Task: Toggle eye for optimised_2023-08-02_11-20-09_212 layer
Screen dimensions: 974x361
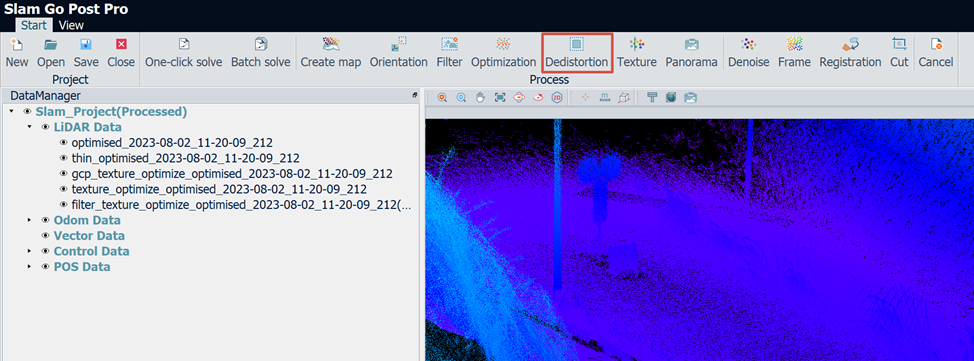Action: (63, 142)
